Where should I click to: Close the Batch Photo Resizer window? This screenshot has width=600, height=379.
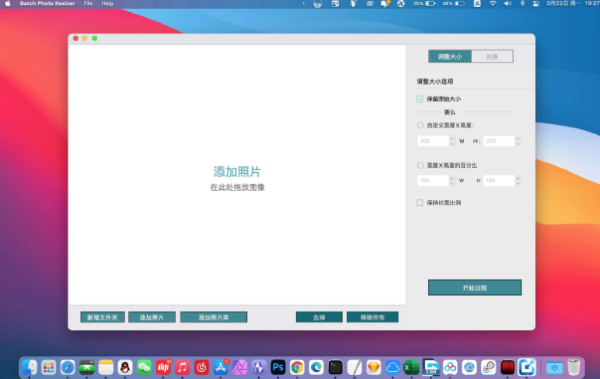(x=76, y=38)
